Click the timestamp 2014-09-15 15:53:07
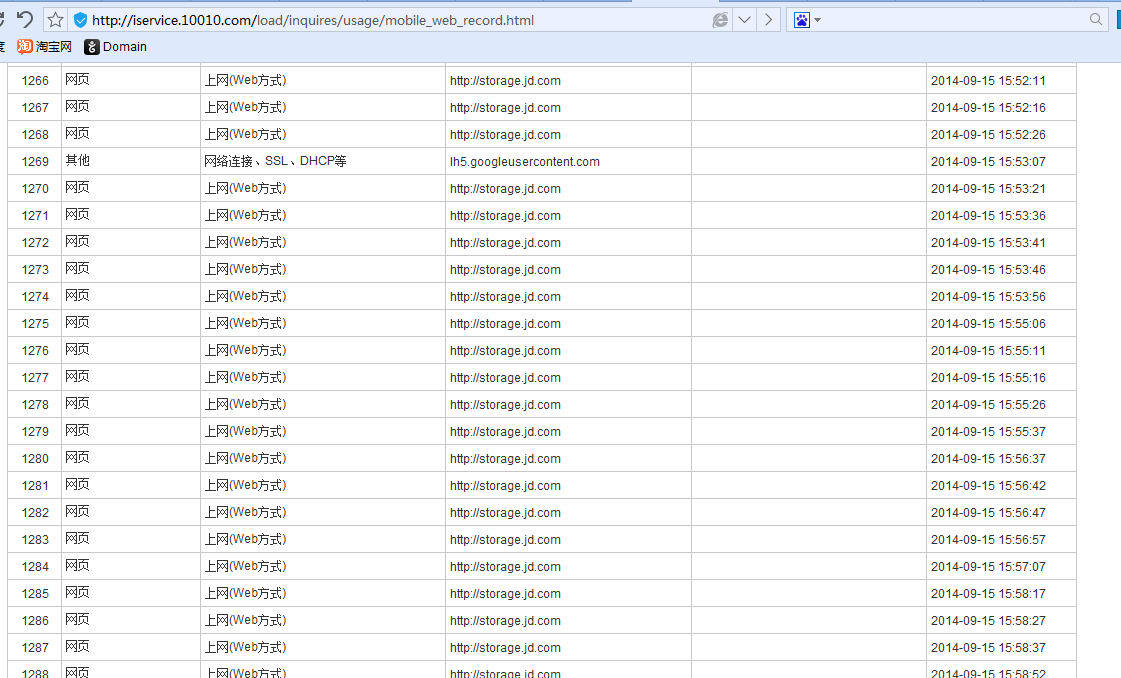This screenshot has width=1121, height=678. pos(988,162)
